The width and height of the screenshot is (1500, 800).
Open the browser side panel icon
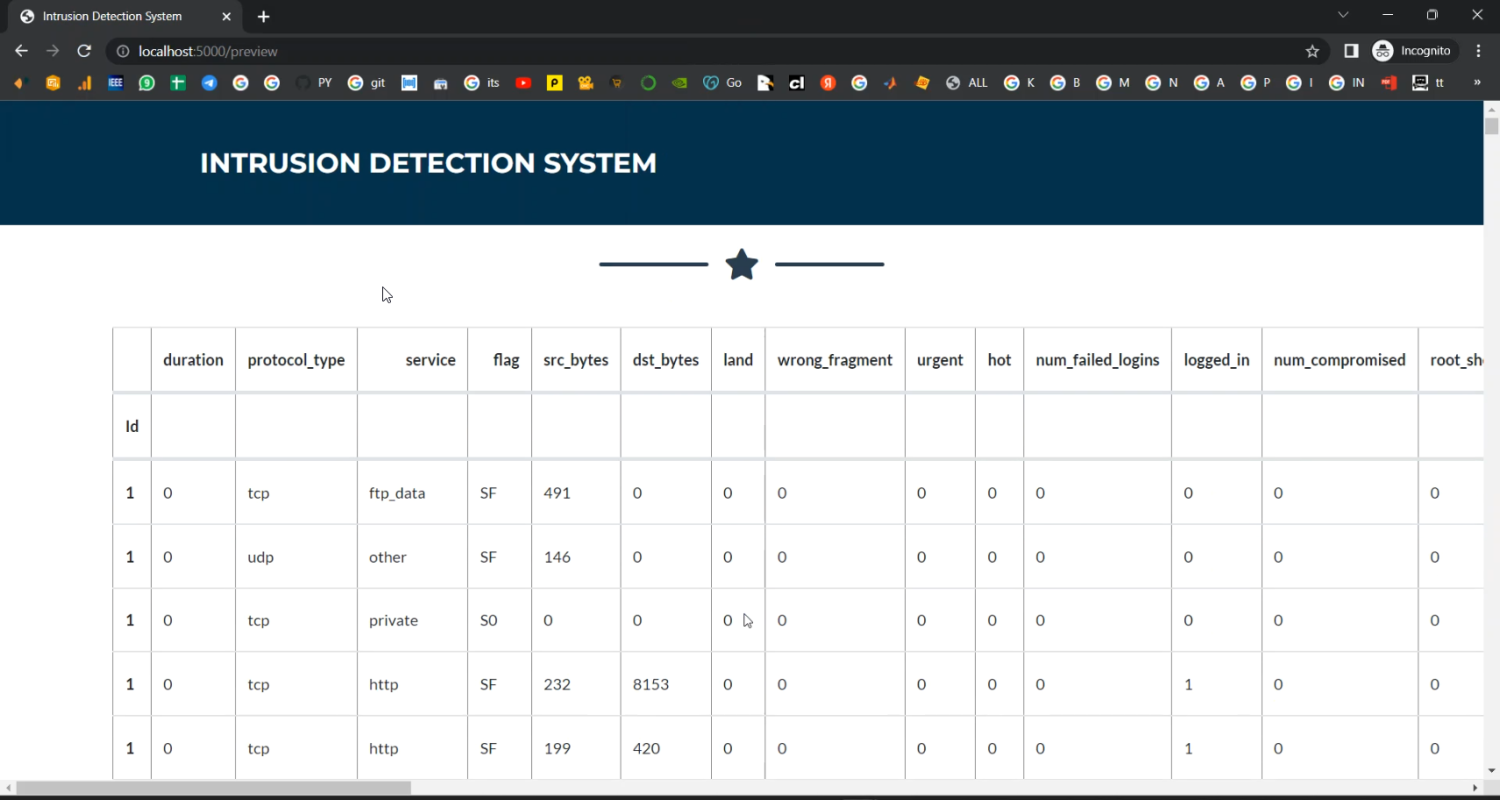point(1351,50)
